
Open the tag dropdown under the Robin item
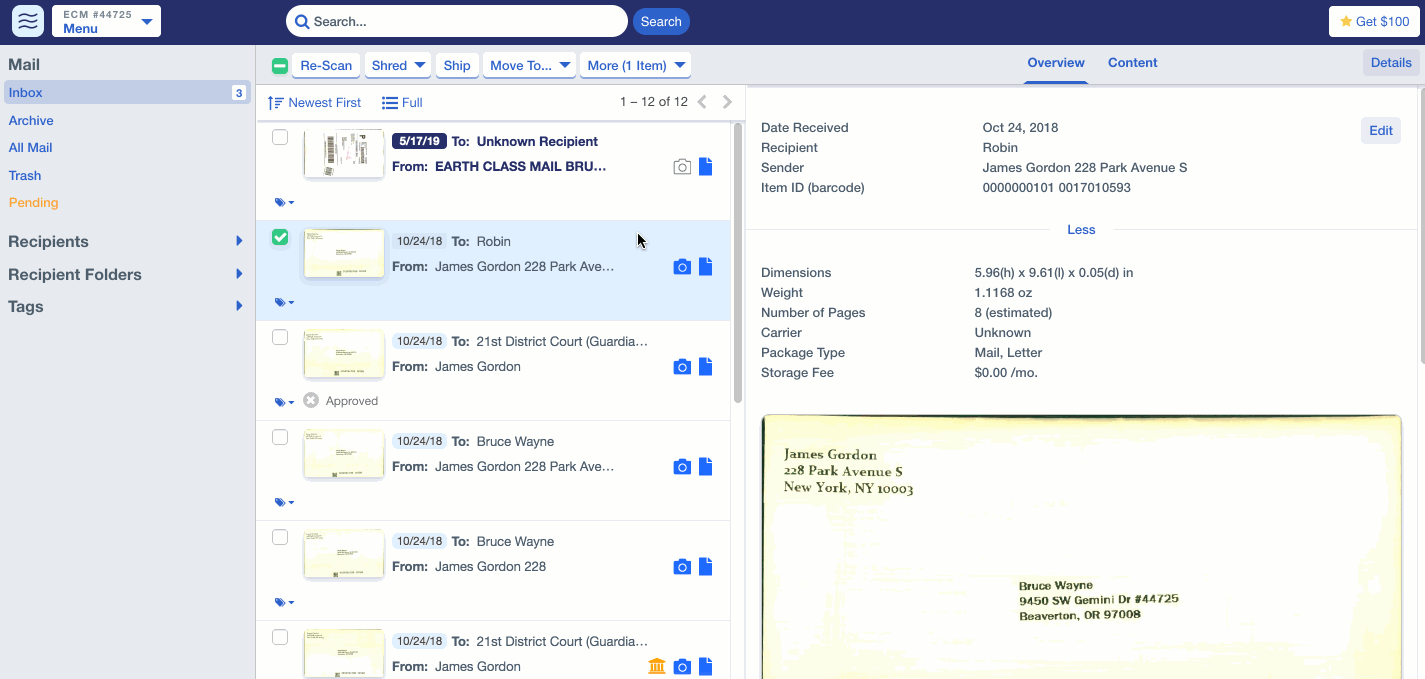pyautogui.click(x=285, y=302)
